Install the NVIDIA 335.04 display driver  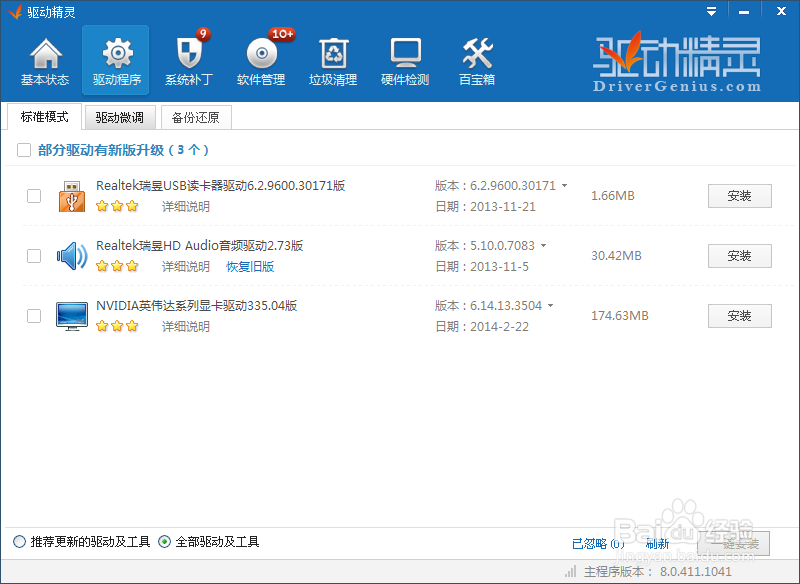pyautogui.click(x=739, y=316)
